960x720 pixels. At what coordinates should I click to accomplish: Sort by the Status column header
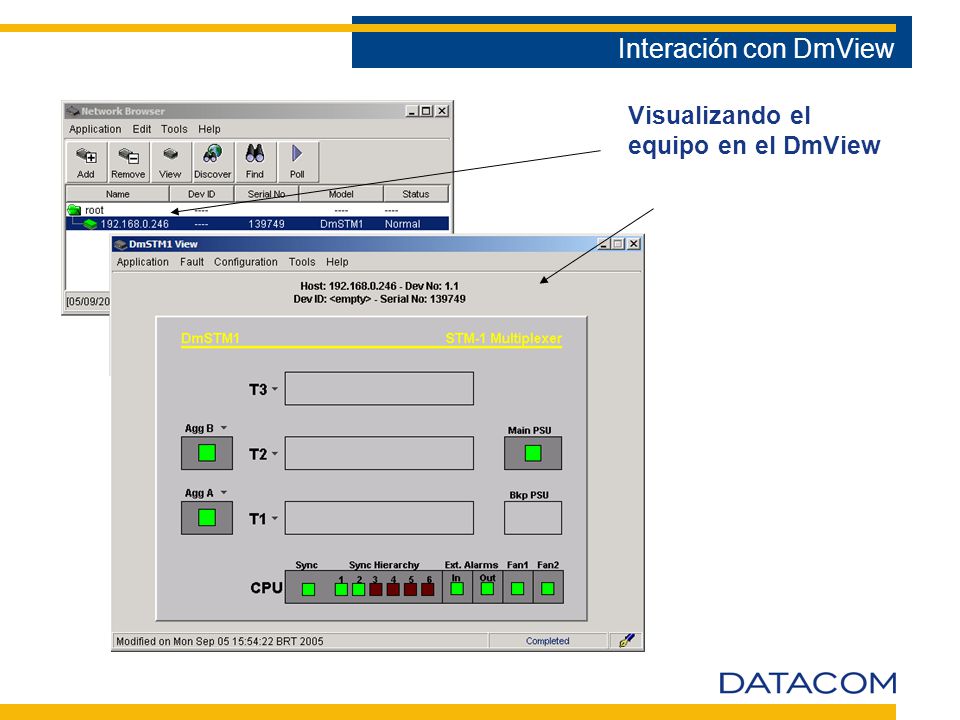pos(416,194)
